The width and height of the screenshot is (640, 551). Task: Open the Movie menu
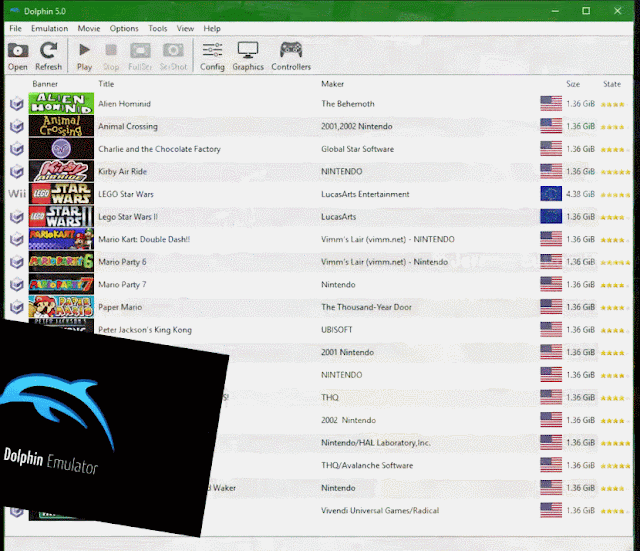89,29
